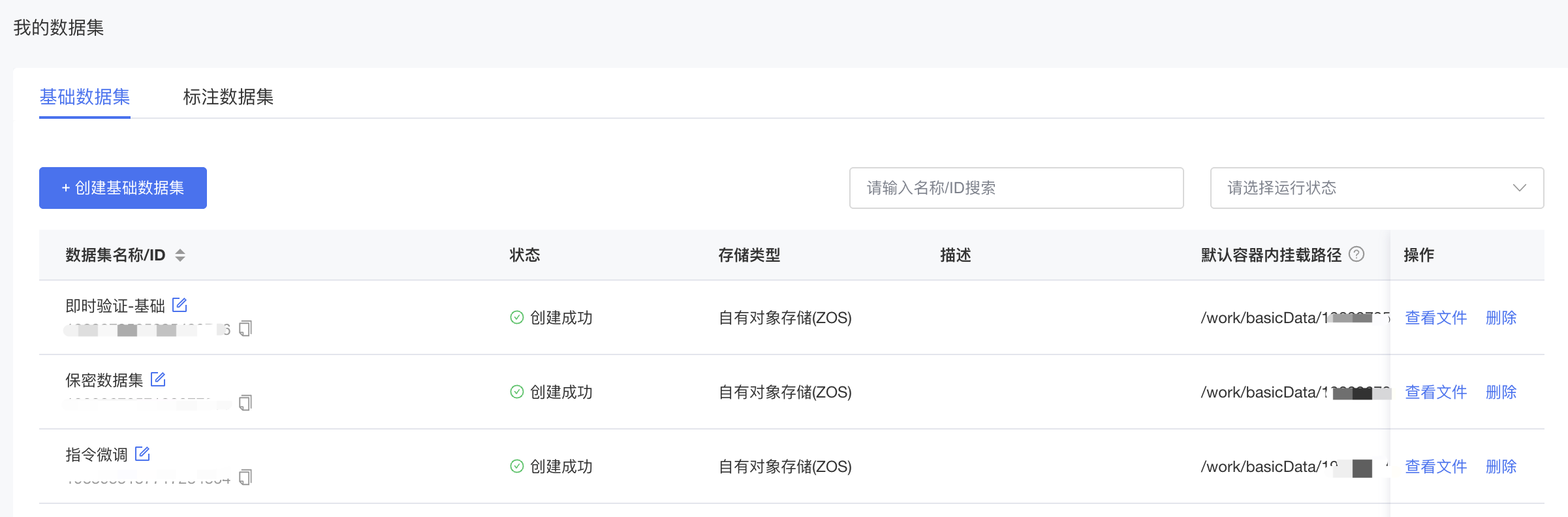
Task: Click the chevron in the status filter
Action: [1520, 188]
